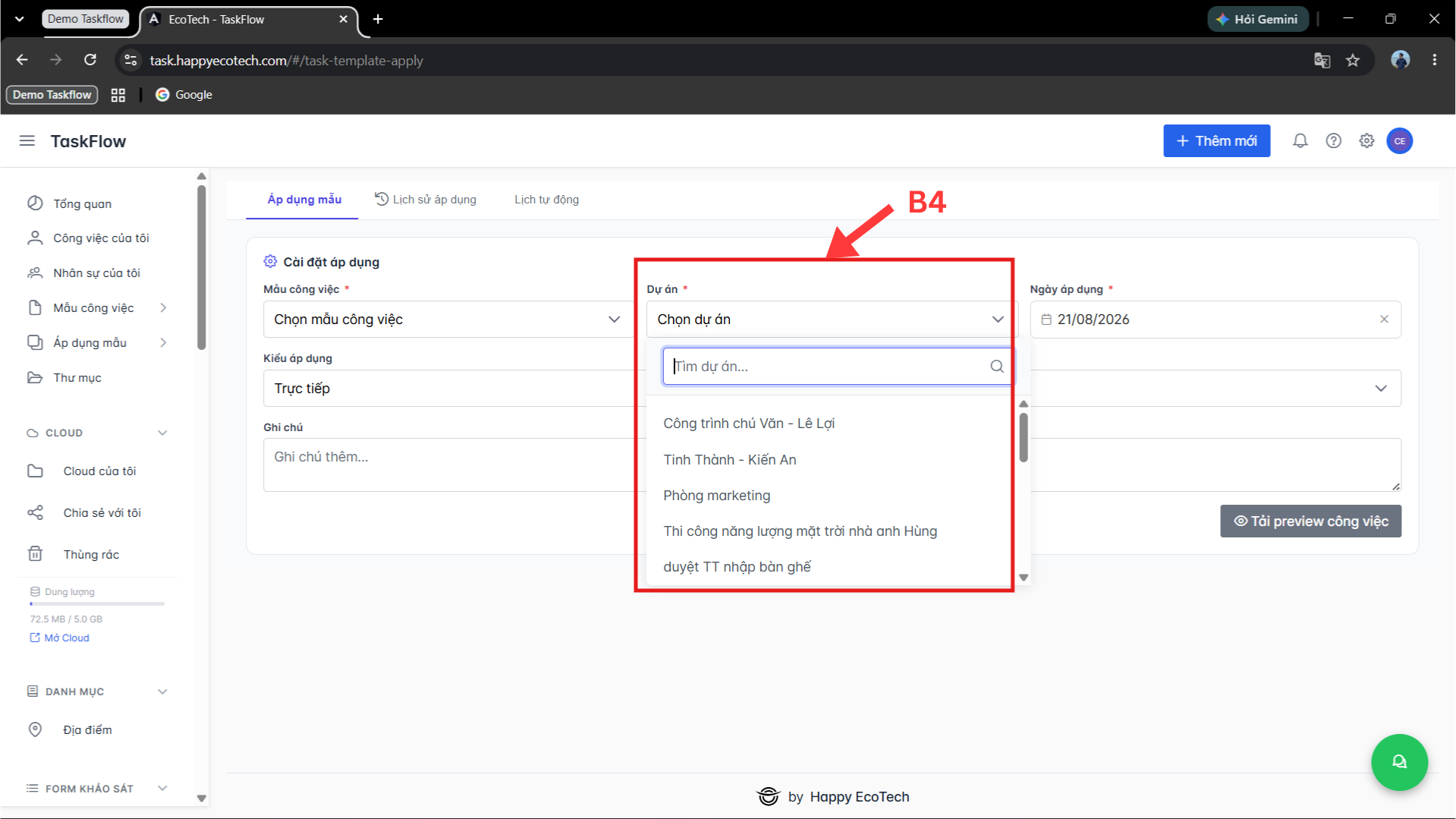
Task: Click the dropdown arrow right of Kiểu áp dụng
Action: click(1380, 389)
